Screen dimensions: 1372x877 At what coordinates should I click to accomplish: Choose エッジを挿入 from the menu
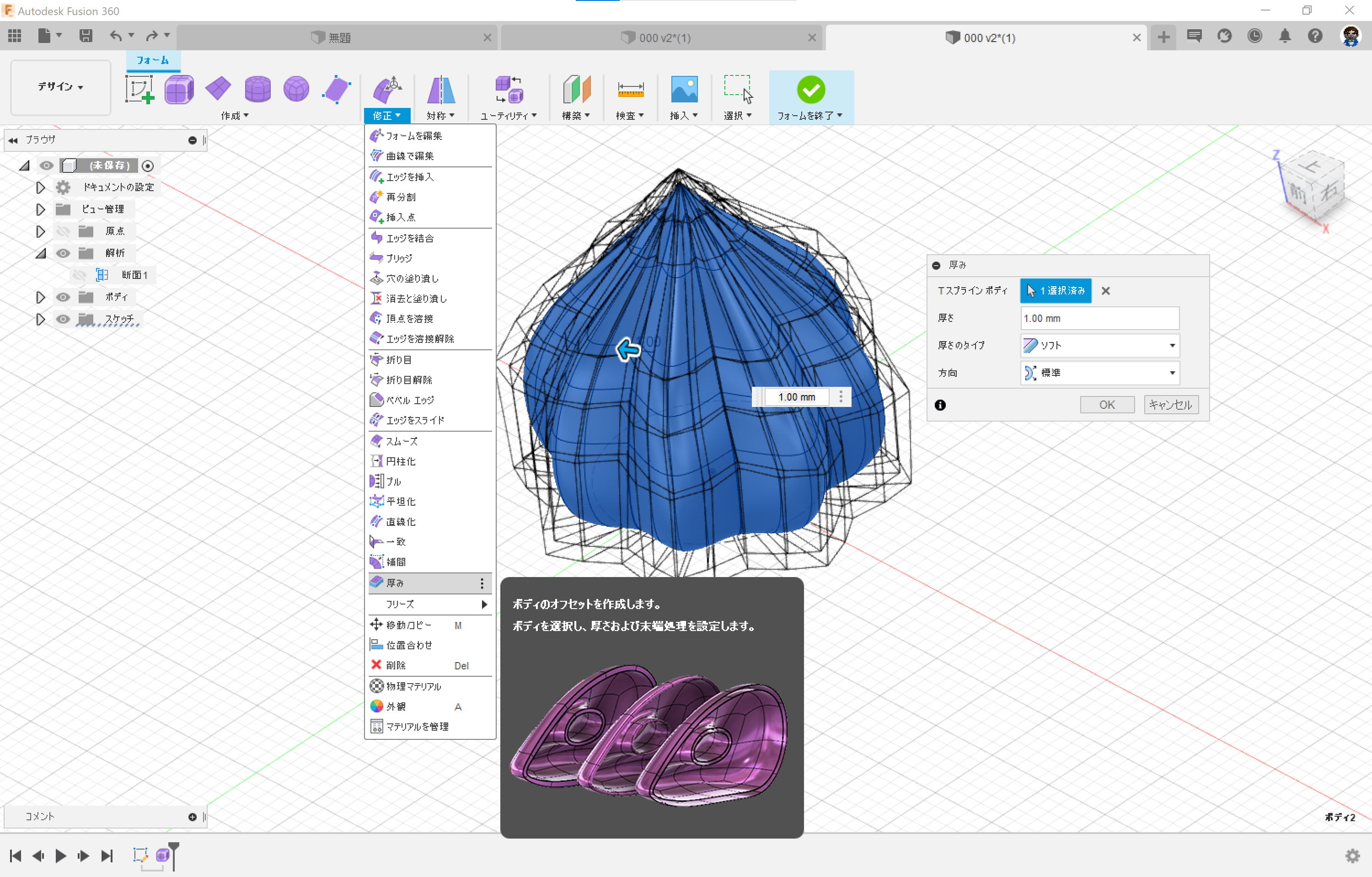coord(410,177)
